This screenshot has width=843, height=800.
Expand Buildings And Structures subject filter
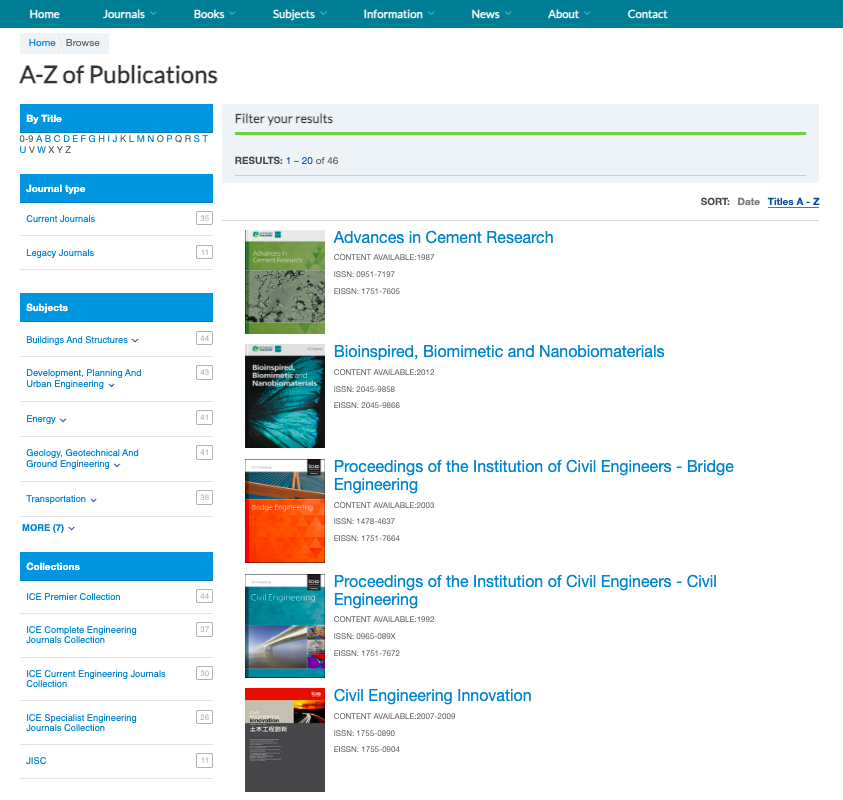point(82,340)
